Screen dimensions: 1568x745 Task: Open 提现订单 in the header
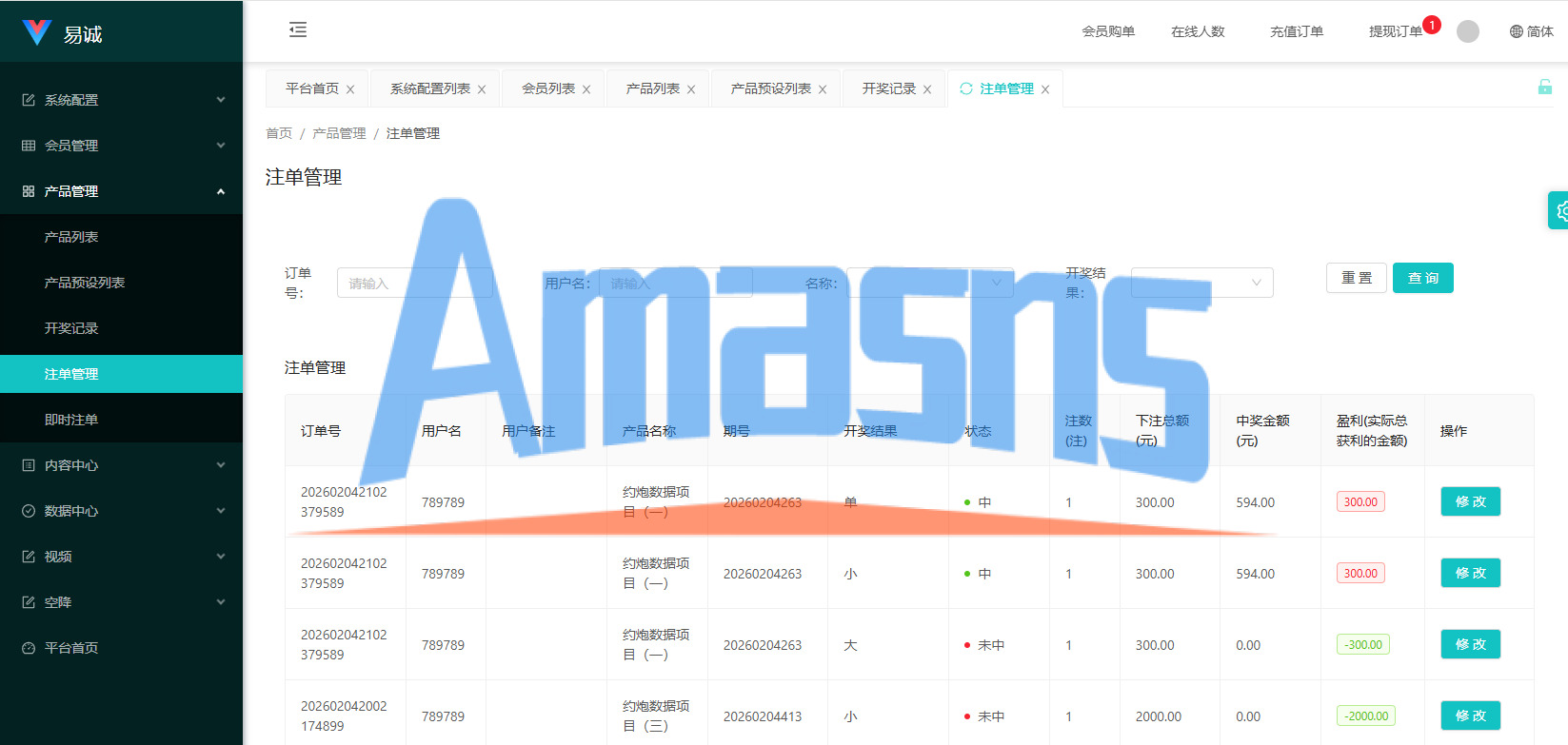click(1396, 31)
